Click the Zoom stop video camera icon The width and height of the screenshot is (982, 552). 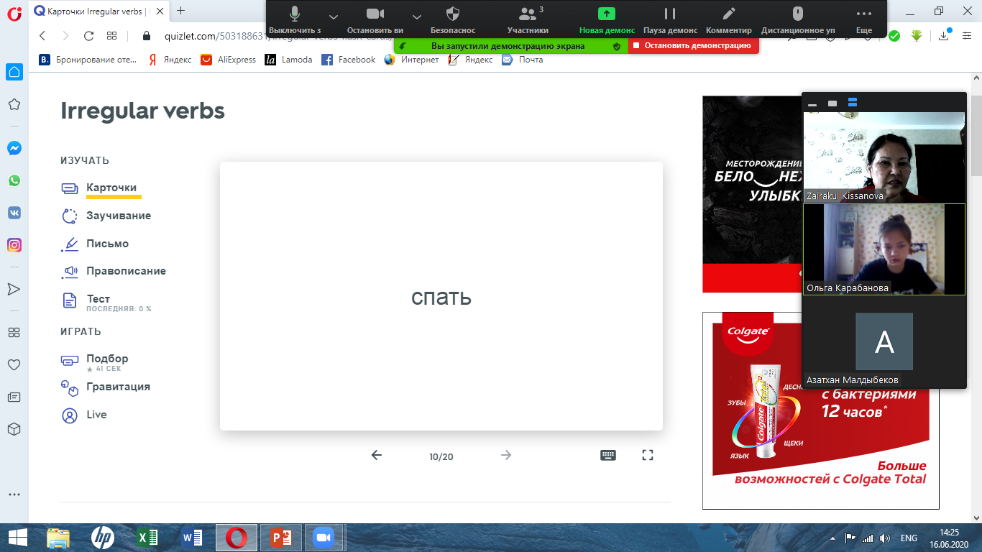click(x=376, y=14)
